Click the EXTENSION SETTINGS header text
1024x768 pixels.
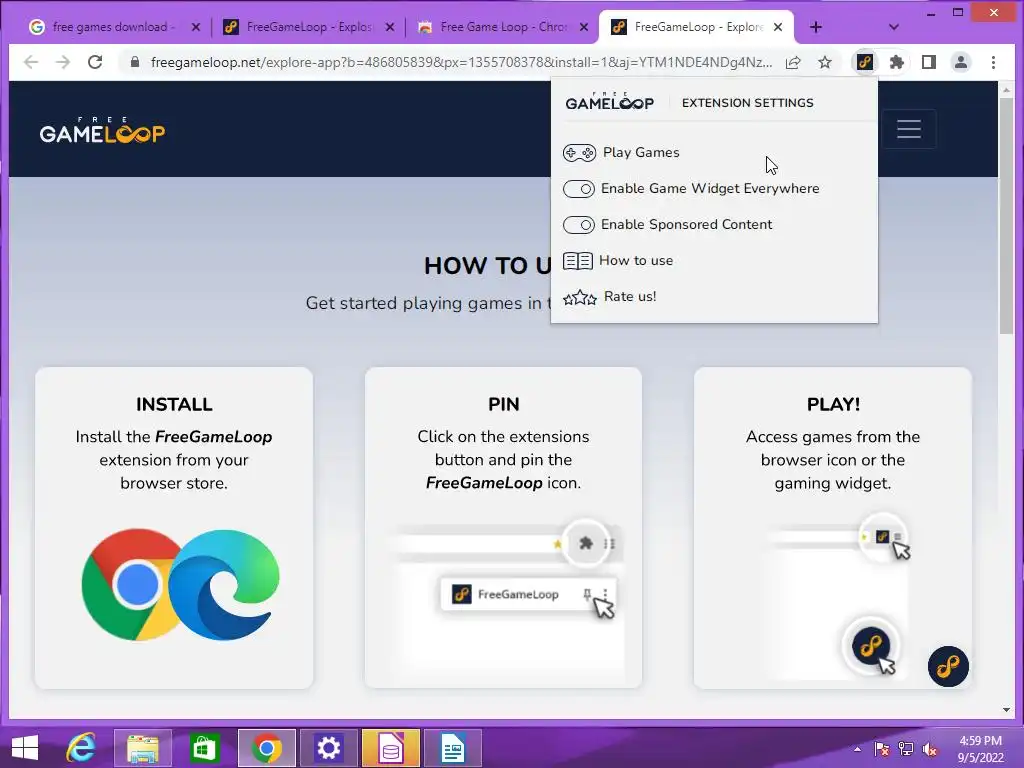747,103
